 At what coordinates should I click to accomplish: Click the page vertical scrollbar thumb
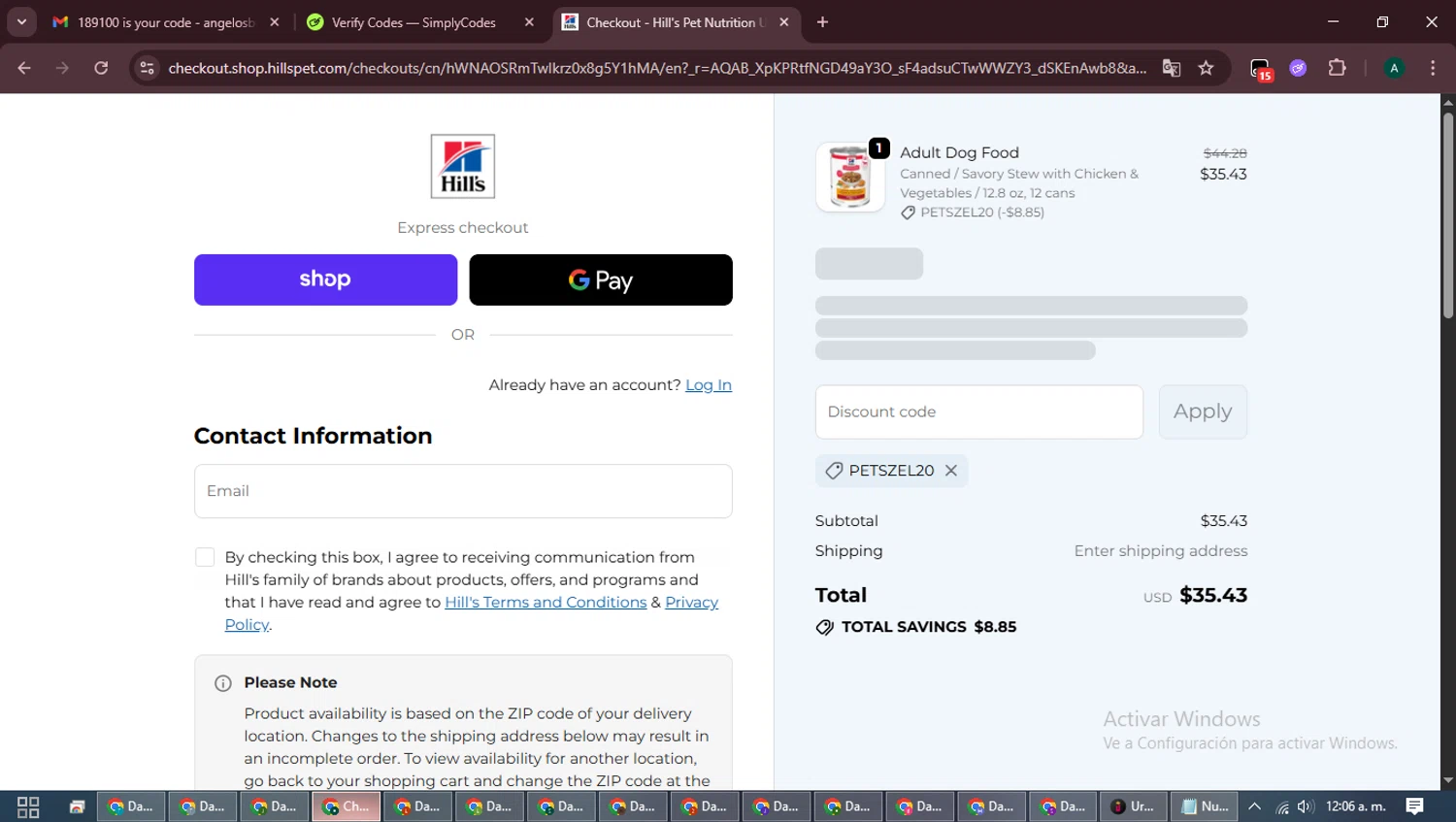[x=1448, y=215]
